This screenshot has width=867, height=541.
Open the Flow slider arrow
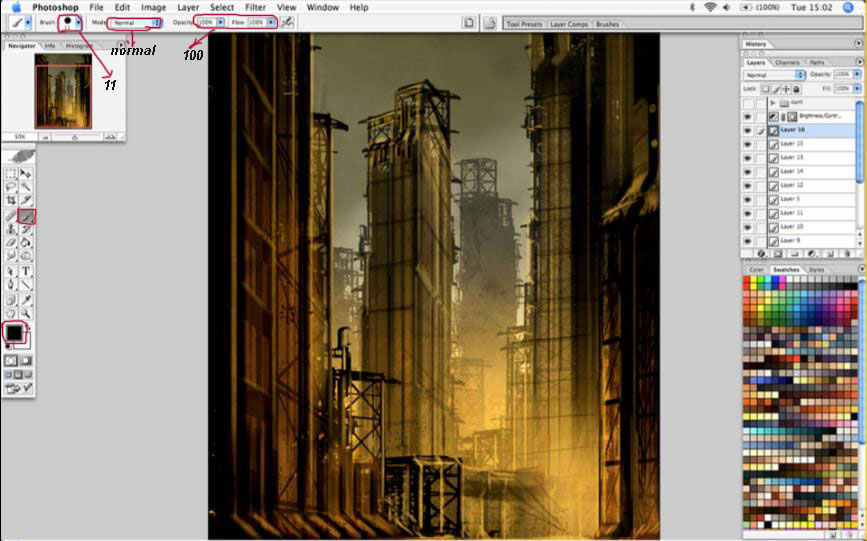tap(270, 22)
